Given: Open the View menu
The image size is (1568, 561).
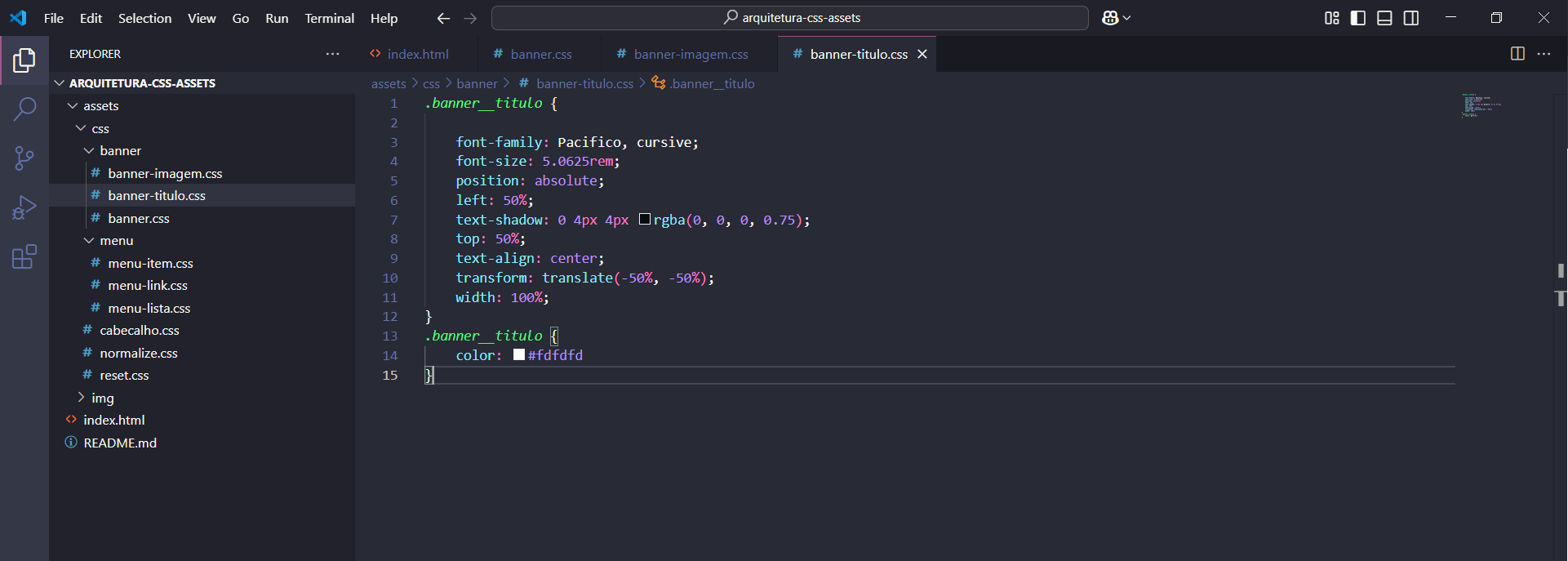Looking at the screenshot, I should pos(202,18).
